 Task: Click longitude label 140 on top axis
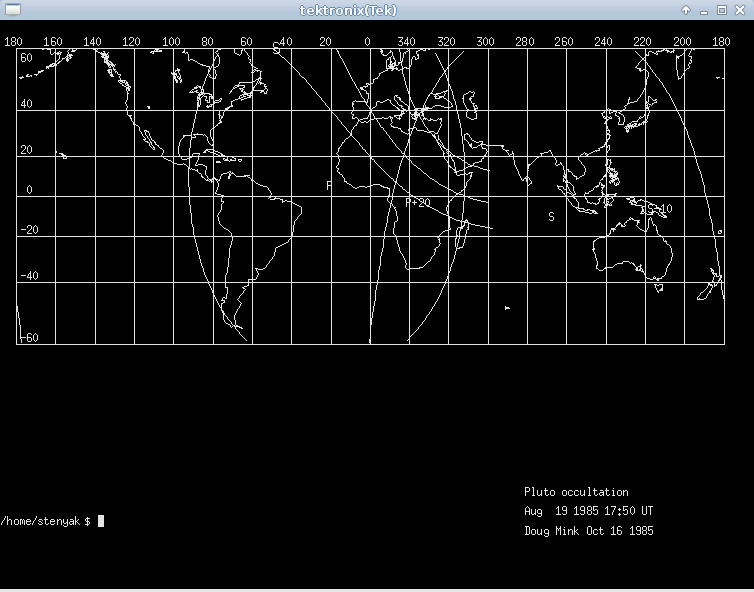92,42
